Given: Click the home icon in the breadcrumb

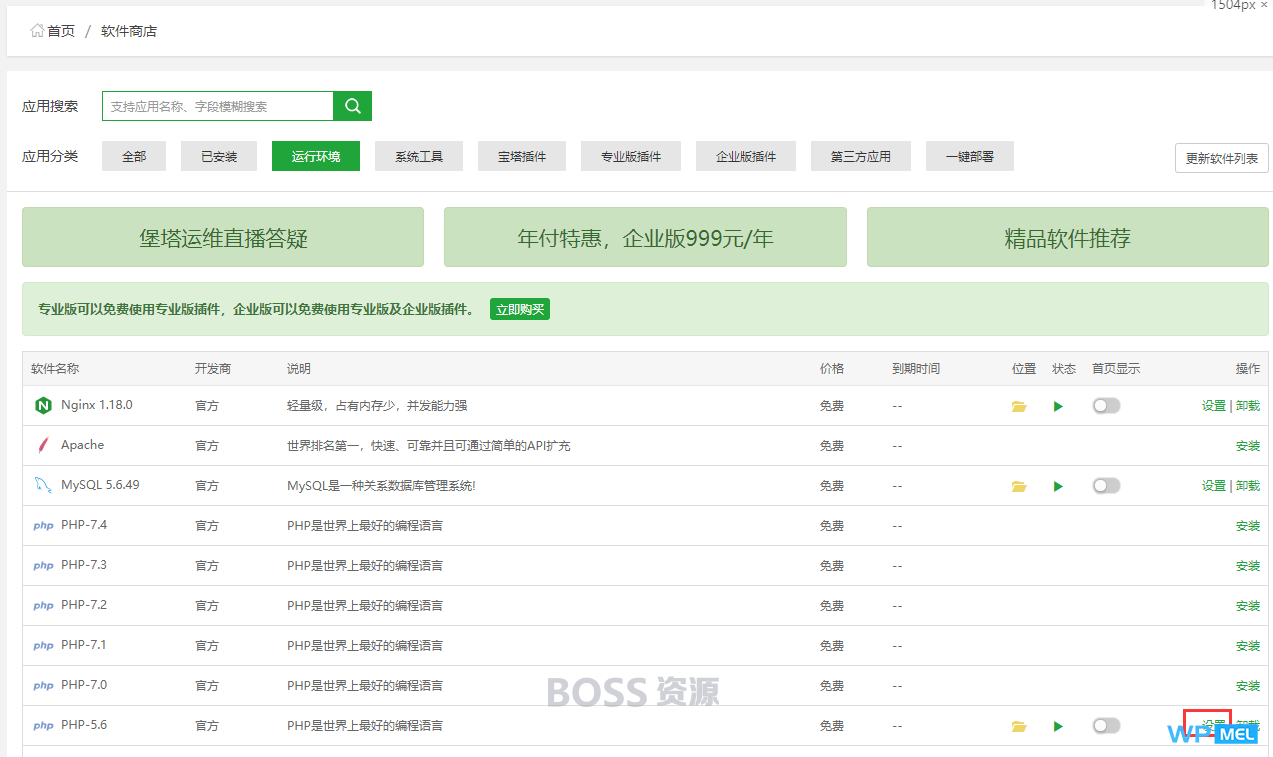Looking at the screenshot, I should pos(37,31).
